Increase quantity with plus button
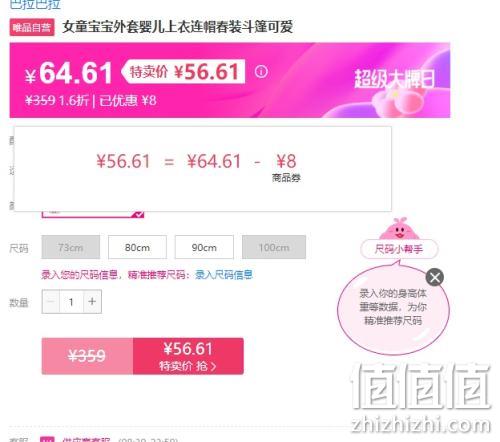Screen dimensions: 500x442 click(92, 302)
